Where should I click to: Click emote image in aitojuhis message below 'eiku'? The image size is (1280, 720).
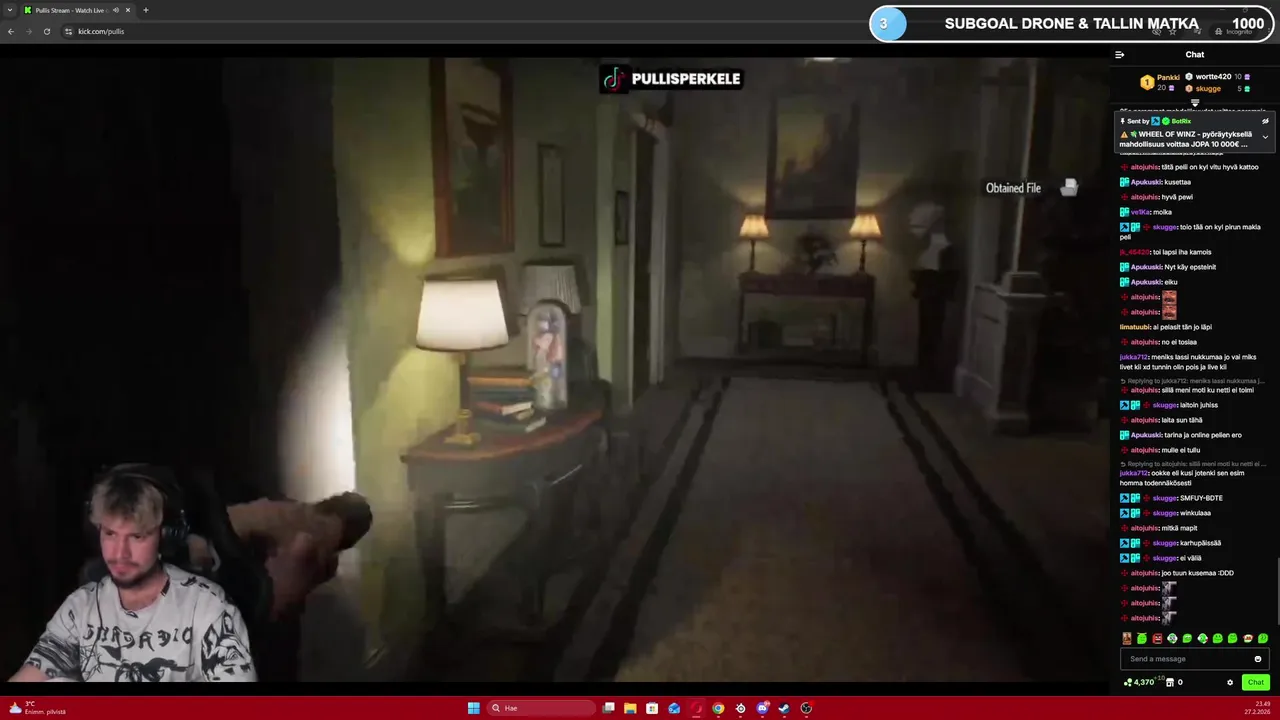point(1169,297)
